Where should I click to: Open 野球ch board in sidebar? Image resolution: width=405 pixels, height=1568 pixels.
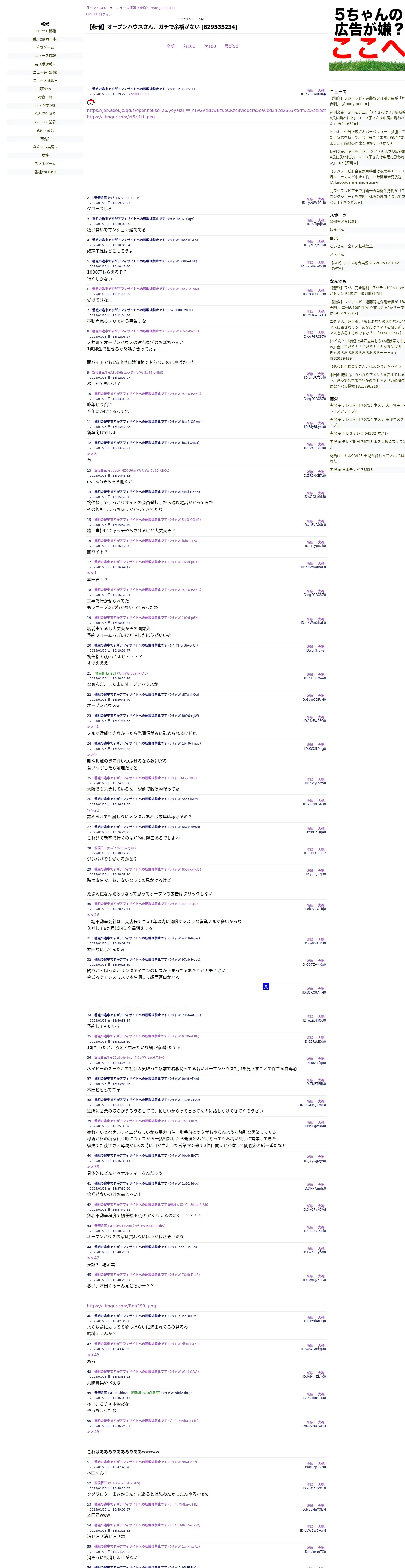tap(45, 89)
